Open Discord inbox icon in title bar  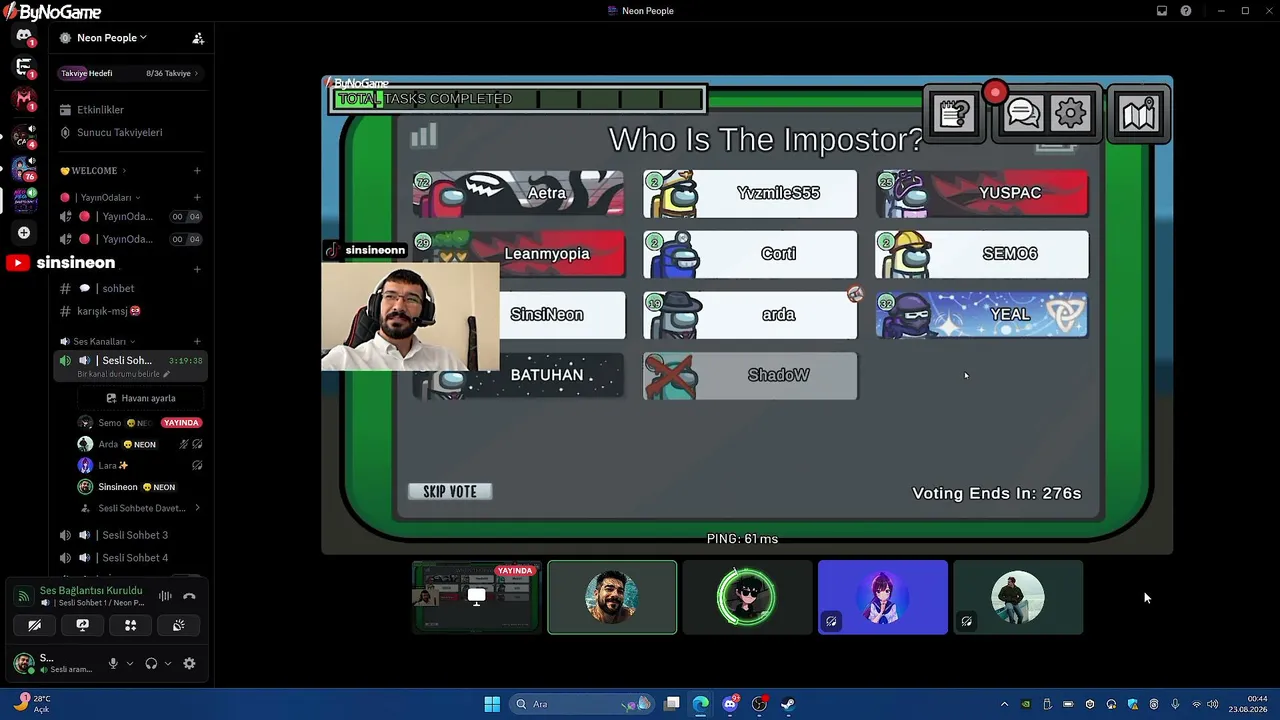click(1162, 11)
